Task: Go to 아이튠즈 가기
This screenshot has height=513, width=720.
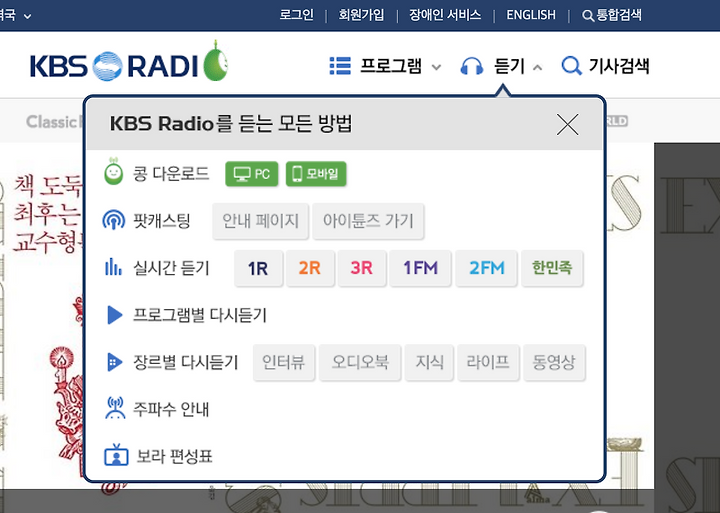Action: click(368, 221)
